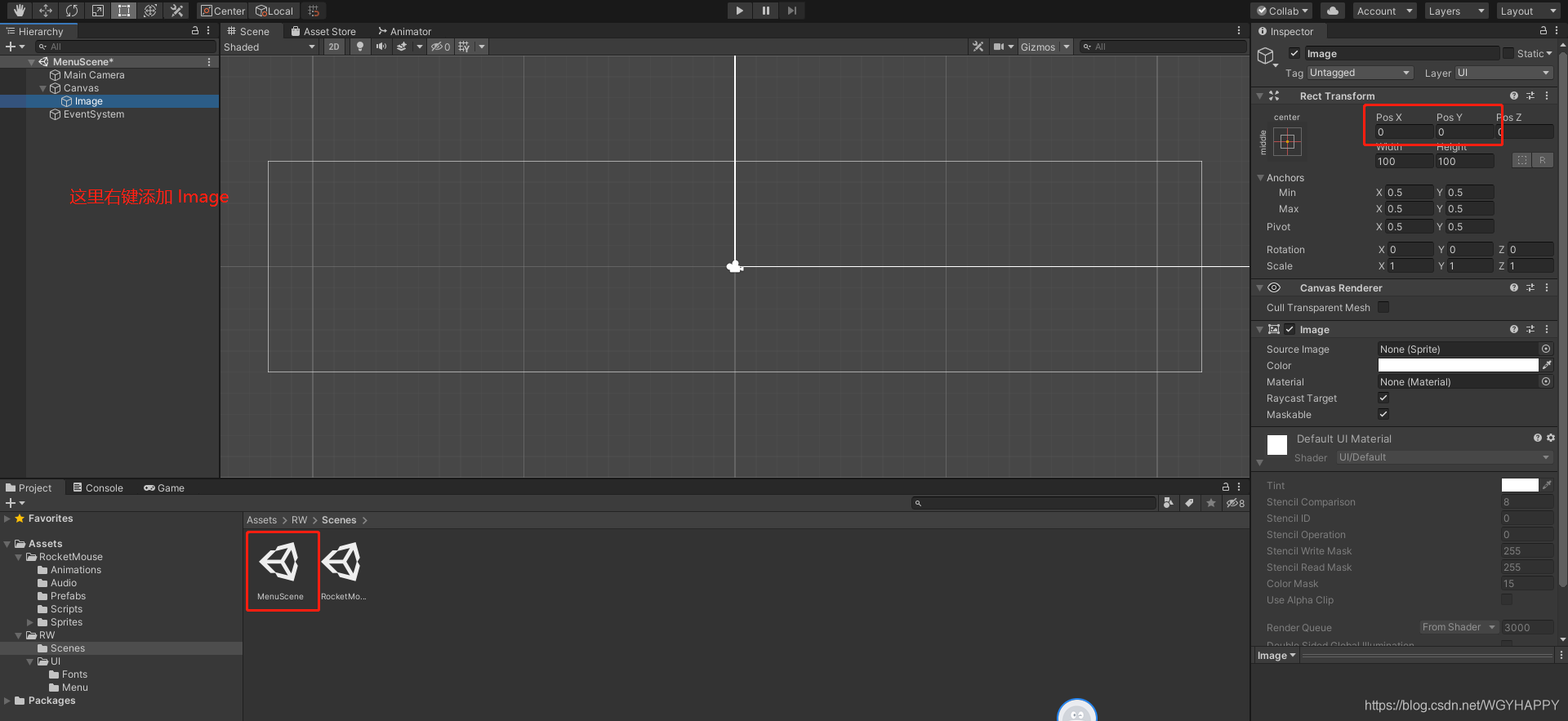This screenshot has width=1568, height=721.
Task: Open the Layout dropdown
Action: coord(1529,11)
